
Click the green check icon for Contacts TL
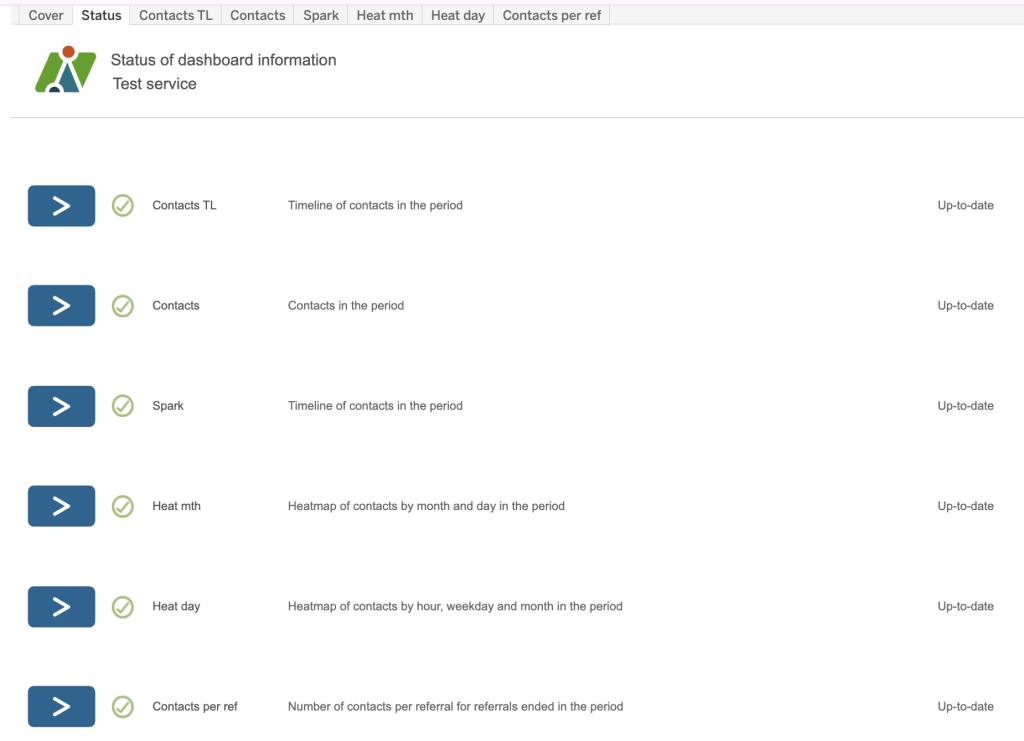123,206
